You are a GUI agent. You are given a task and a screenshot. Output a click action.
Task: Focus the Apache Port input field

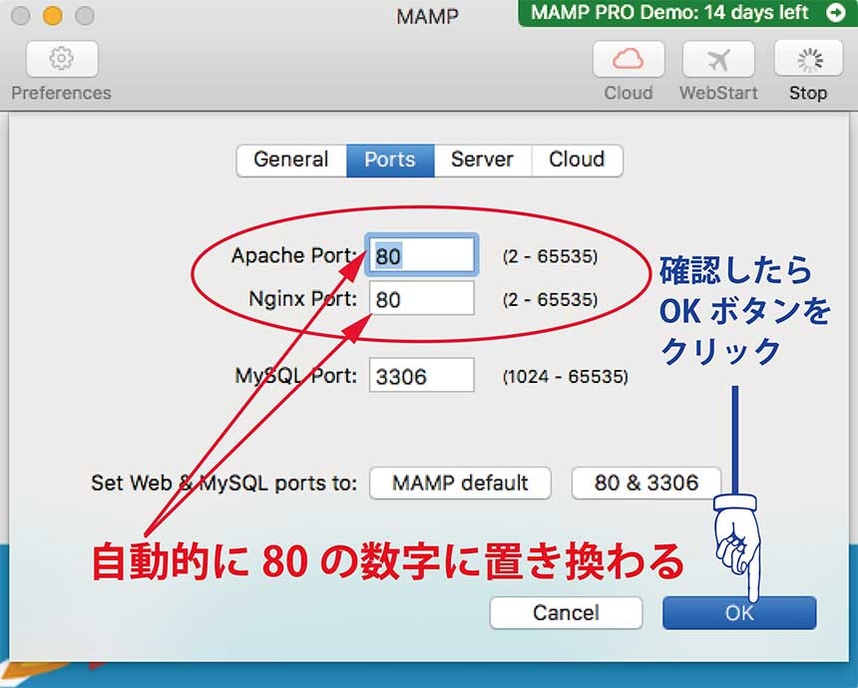click(x=421, y=256)
